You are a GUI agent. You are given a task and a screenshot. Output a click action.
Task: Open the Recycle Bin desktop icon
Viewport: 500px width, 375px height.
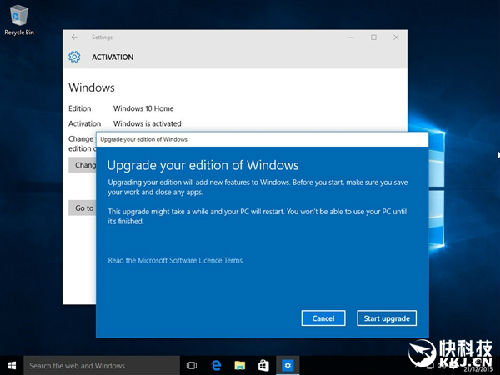point(19,20)
